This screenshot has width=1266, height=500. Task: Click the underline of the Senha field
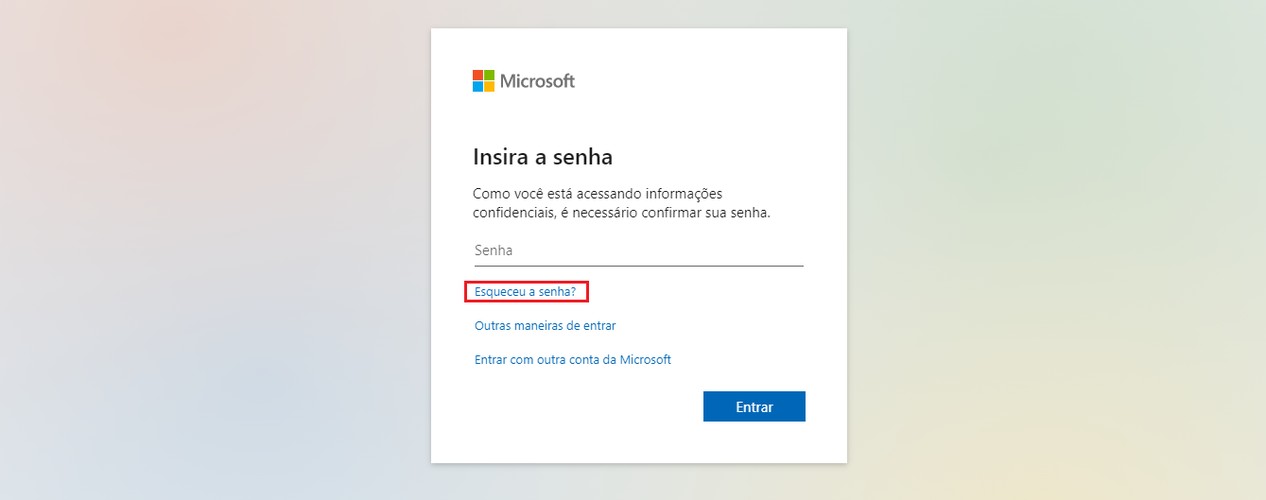pos(638,265)
